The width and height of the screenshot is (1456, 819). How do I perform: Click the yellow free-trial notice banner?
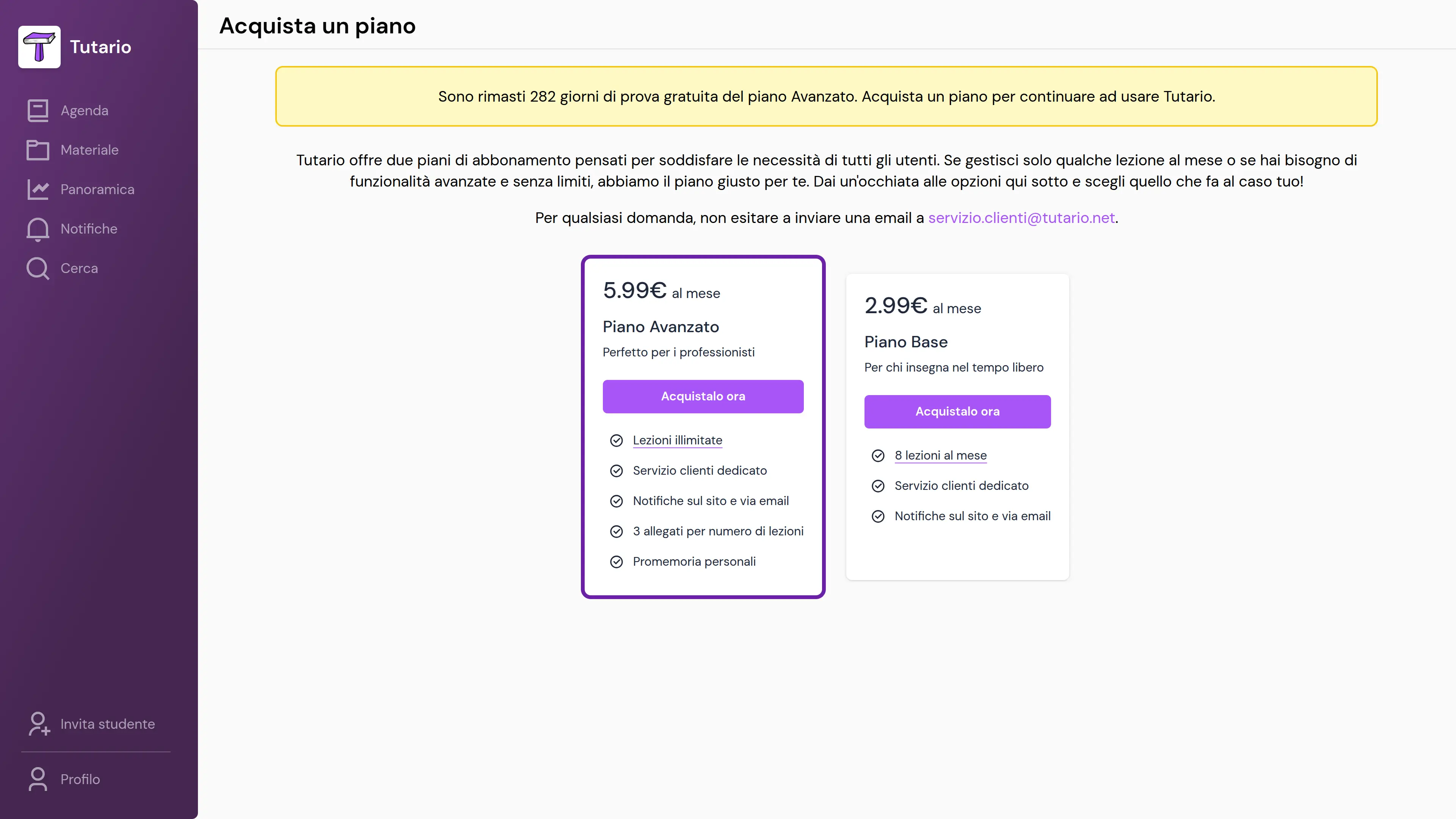click(x=826, y=97)
